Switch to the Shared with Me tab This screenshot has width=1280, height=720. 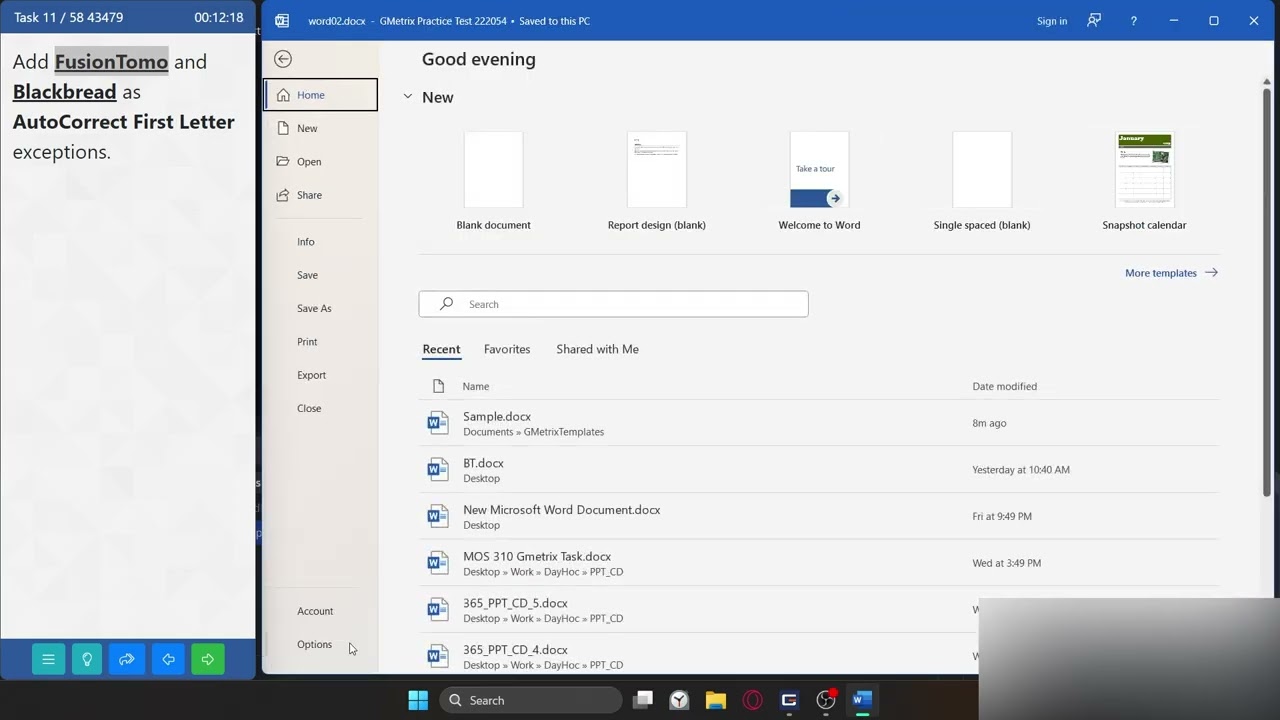[x=597, y=349]
